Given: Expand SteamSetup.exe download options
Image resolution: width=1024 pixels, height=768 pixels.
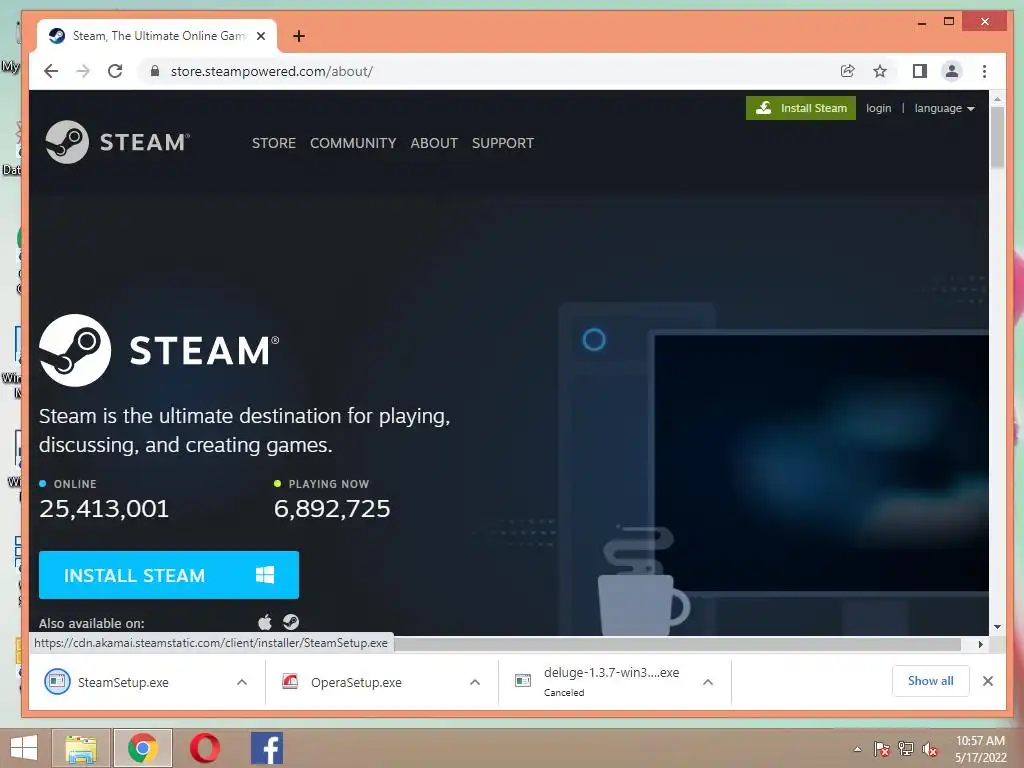Looking at the screenshot, I should pyautogui.click(x=242, y=682).
